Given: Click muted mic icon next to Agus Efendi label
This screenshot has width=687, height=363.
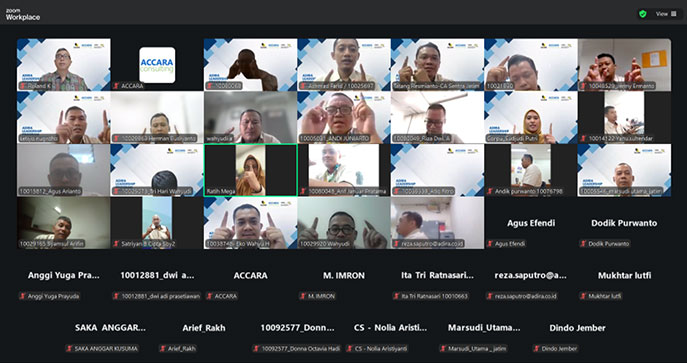Looking at the screenshot, I should coord(490,244).
